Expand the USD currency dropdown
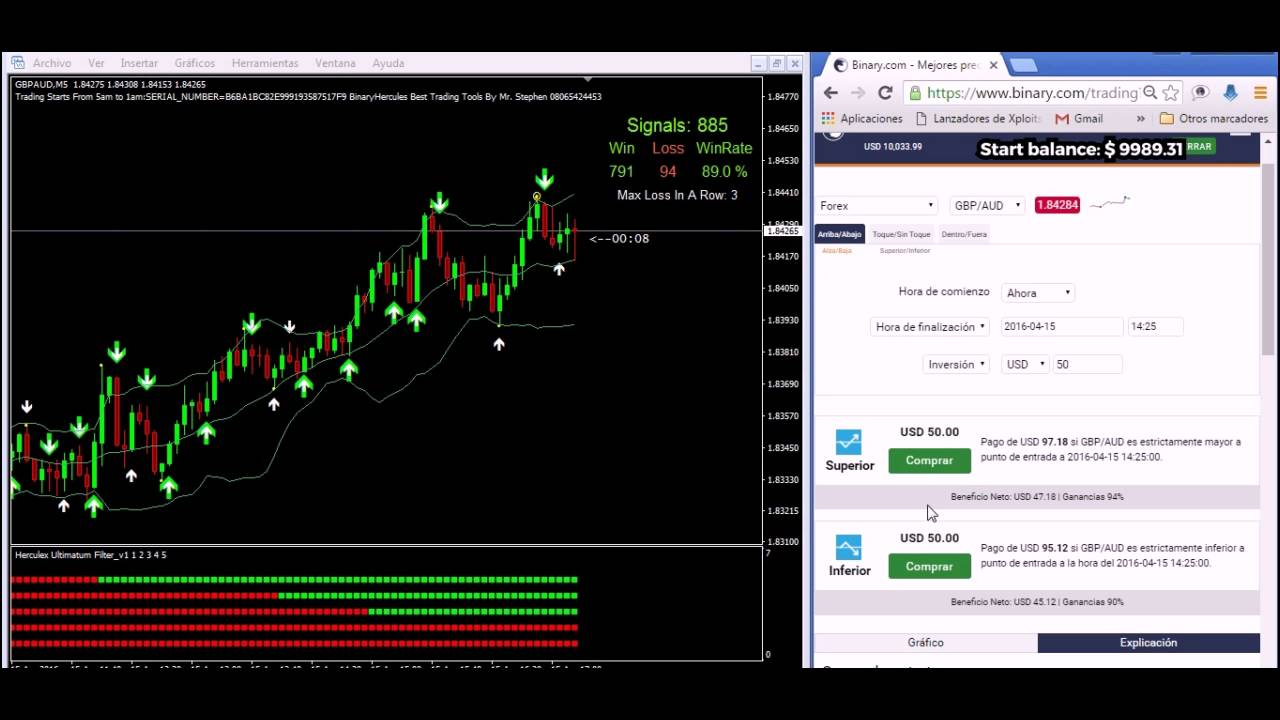1280x720 pixels. pos(1025,364)
